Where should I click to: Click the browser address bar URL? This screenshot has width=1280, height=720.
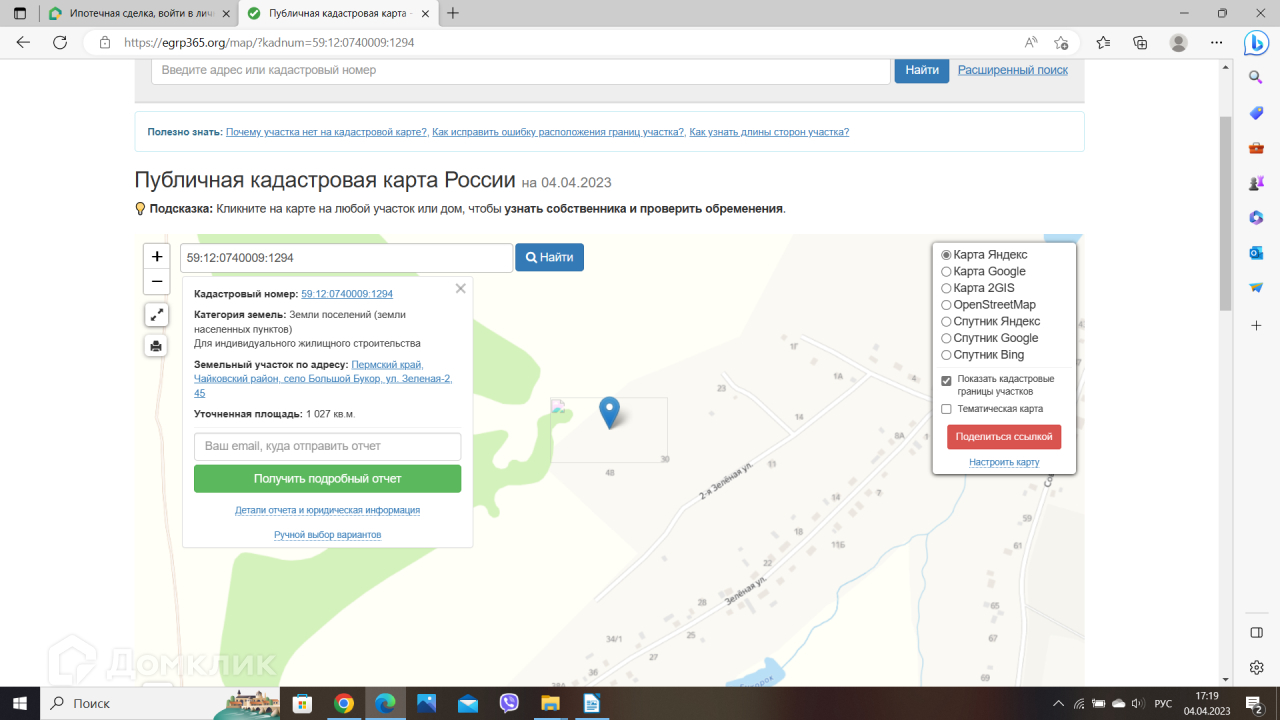point(269,43)
